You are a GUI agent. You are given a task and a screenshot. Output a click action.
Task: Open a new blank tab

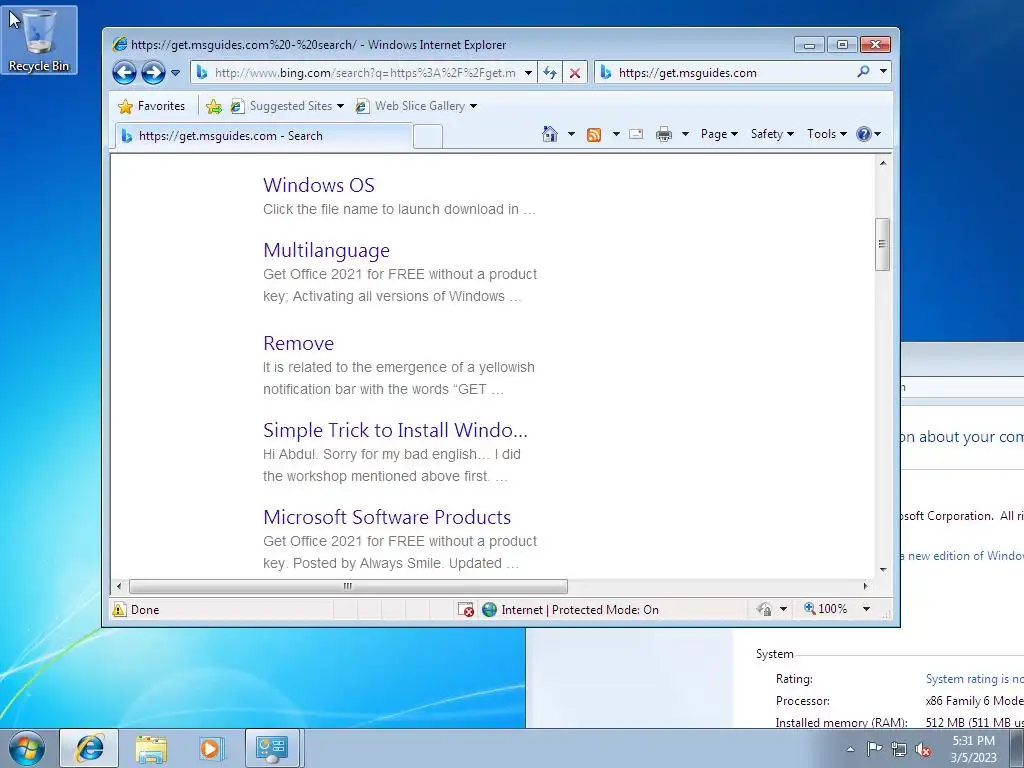point(428,136)
